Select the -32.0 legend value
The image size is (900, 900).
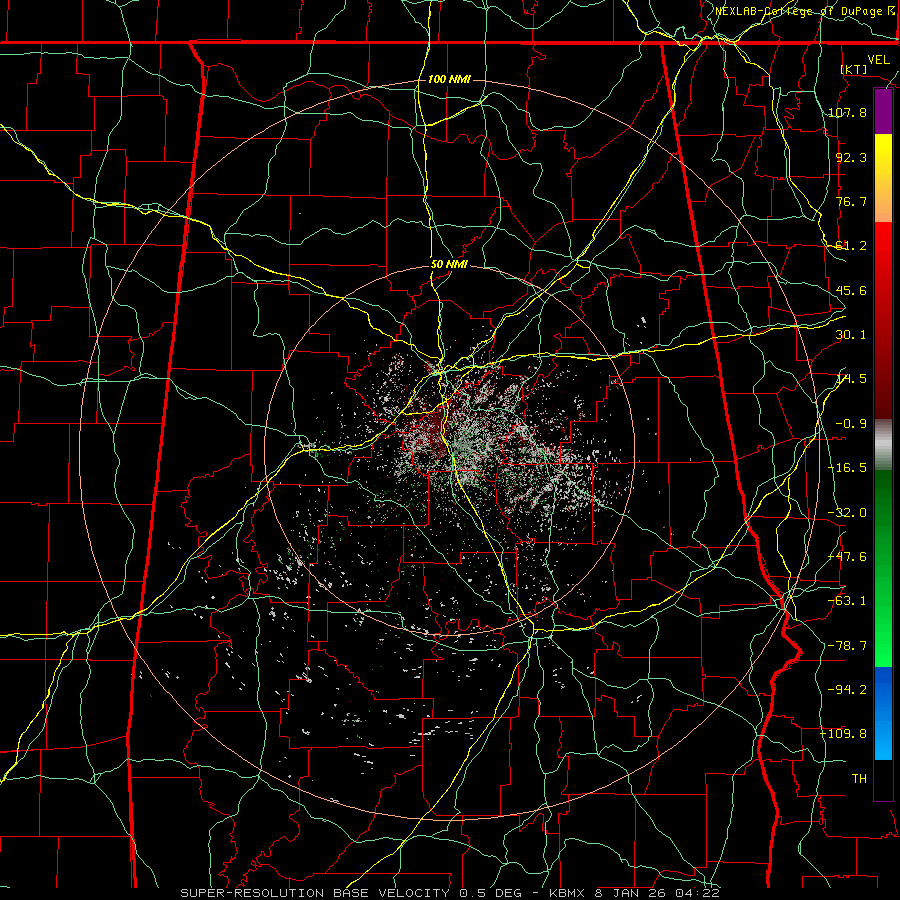click(x=847, y=513)
